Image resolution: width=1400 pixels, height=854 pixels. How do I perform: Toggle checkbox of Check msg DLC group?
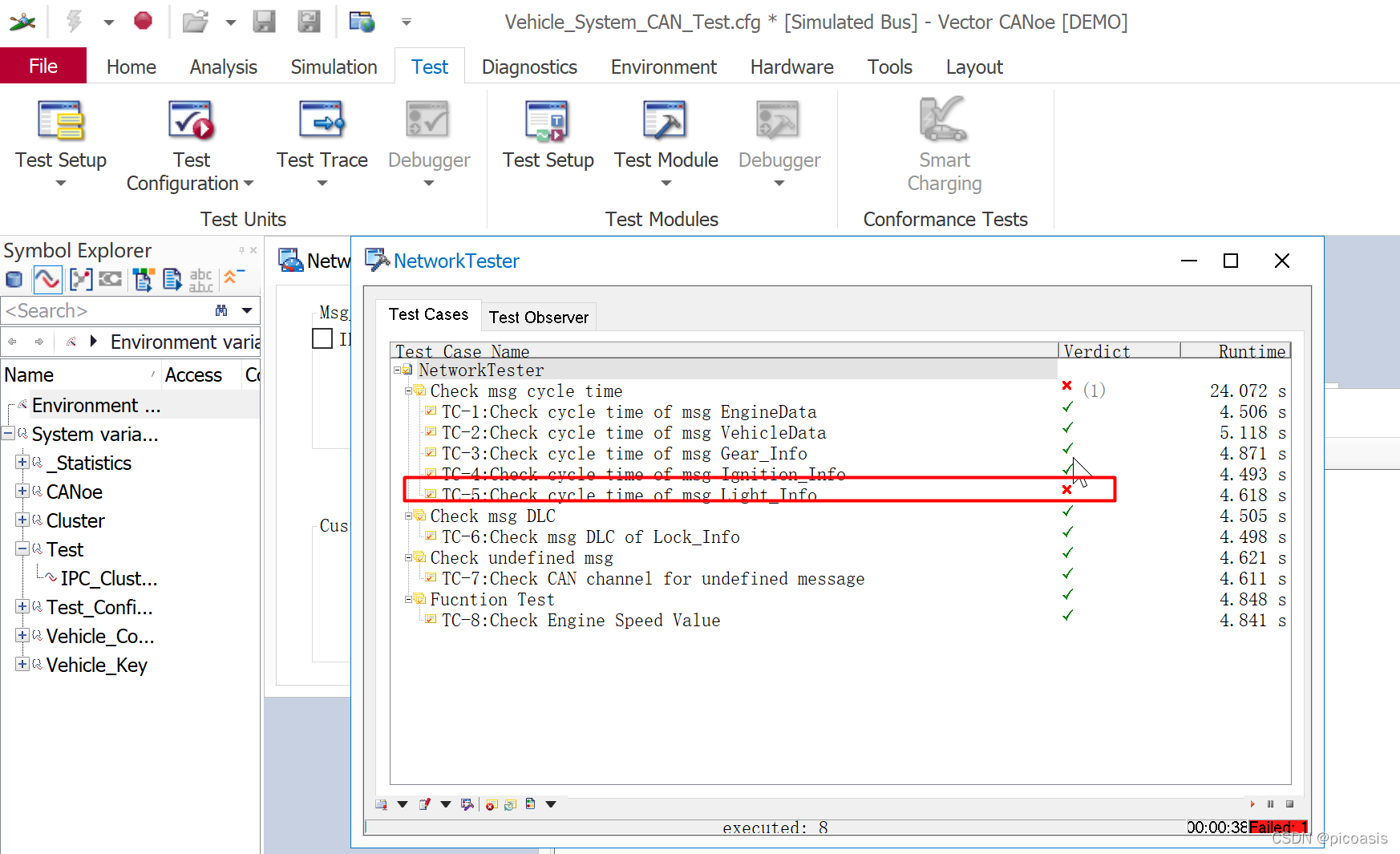(x=420, y=516)
